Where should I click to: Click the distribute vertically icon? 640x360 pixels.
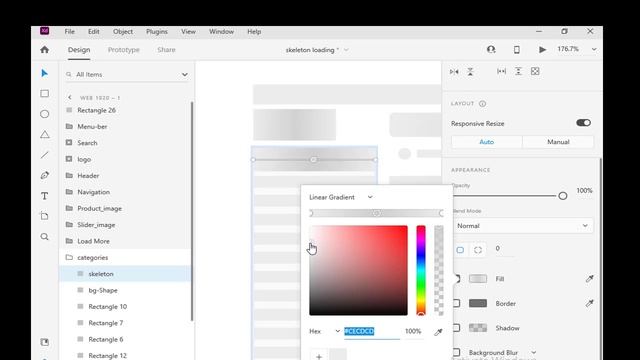pyautogui.click(x=518, y=71)
